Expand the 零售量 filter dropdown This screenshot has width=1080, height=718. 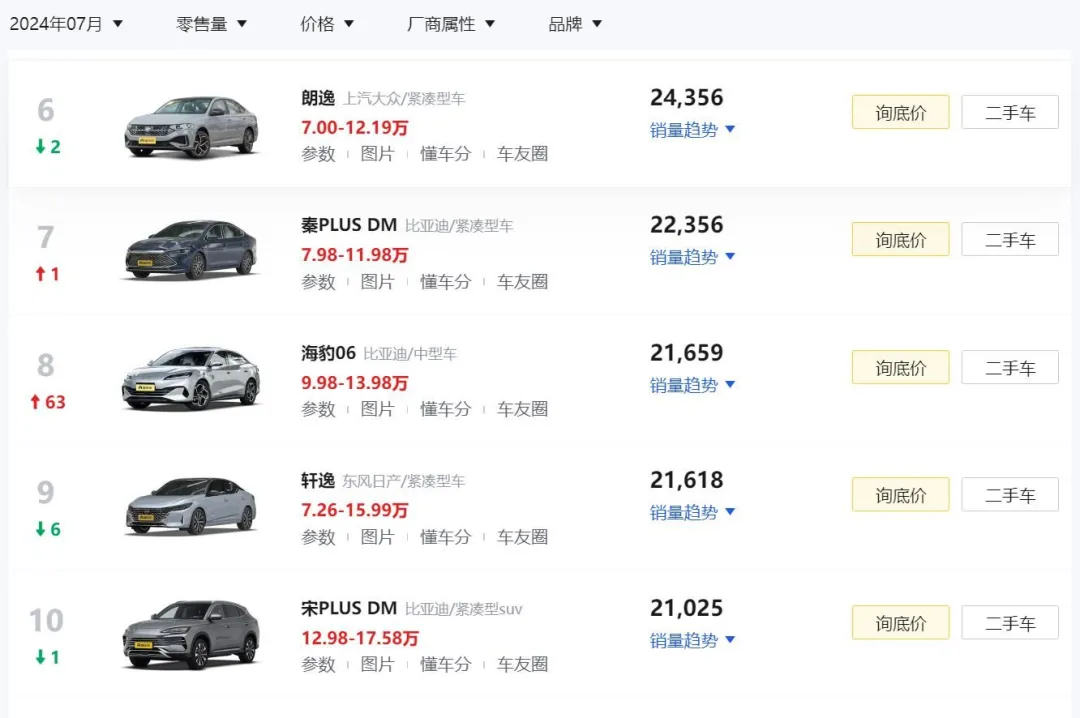(x=211, y=24)
